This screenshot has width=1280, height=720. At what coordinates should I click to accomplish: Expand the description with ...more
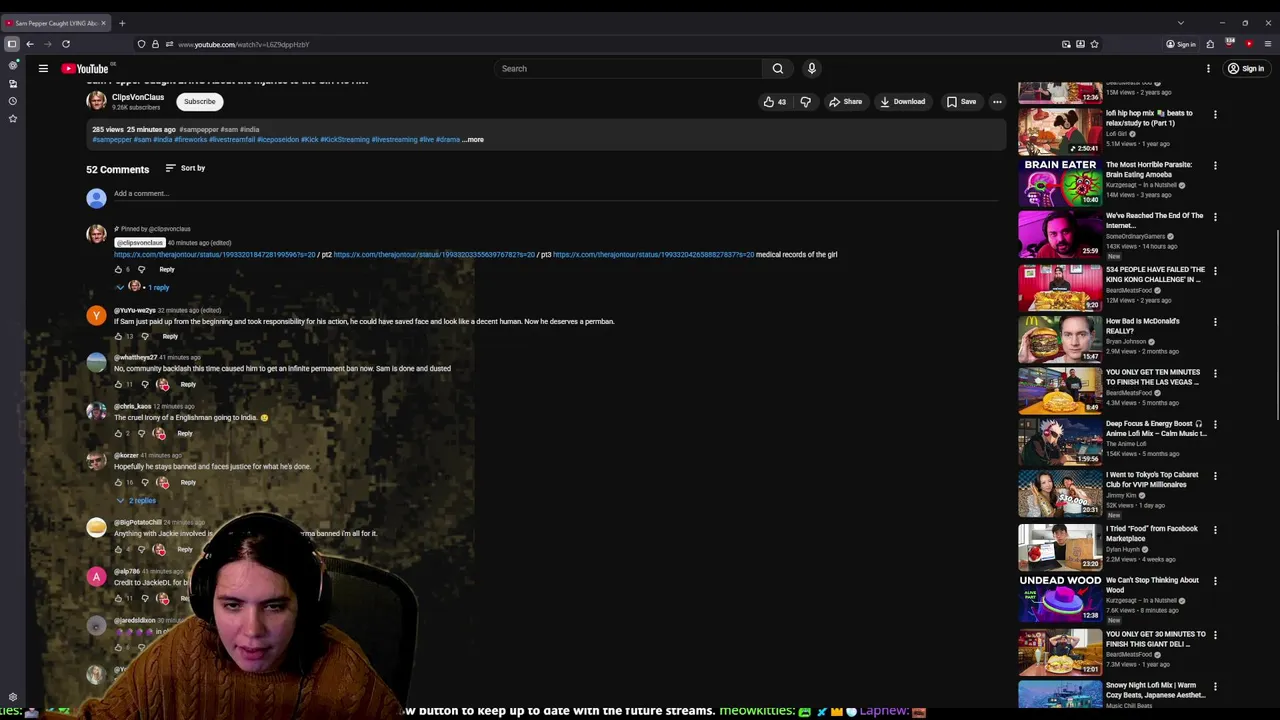coord(474,140)
